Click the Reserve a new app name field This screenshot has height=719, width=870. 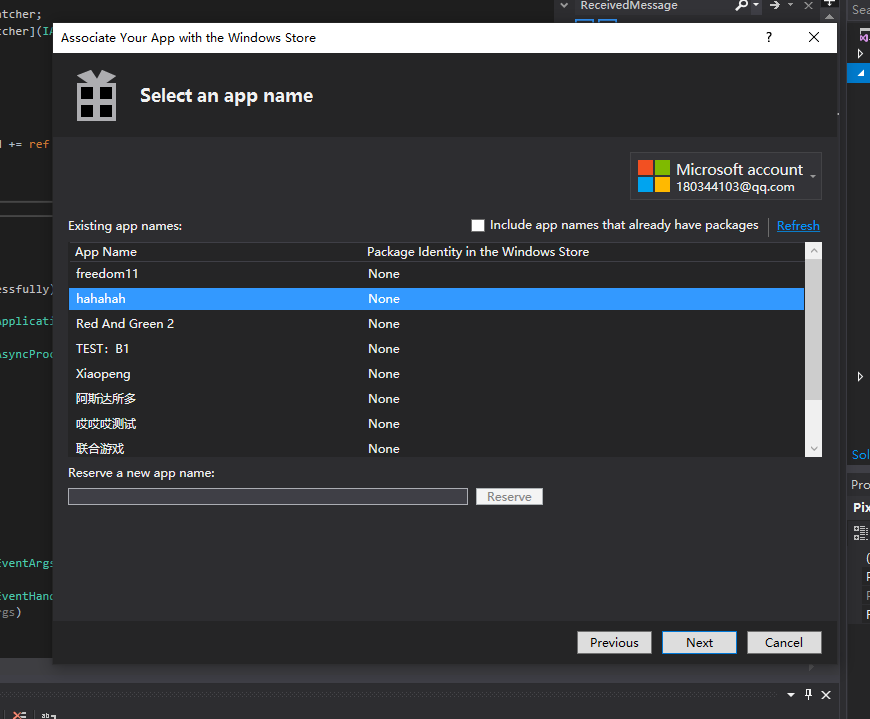coord(267,496)
